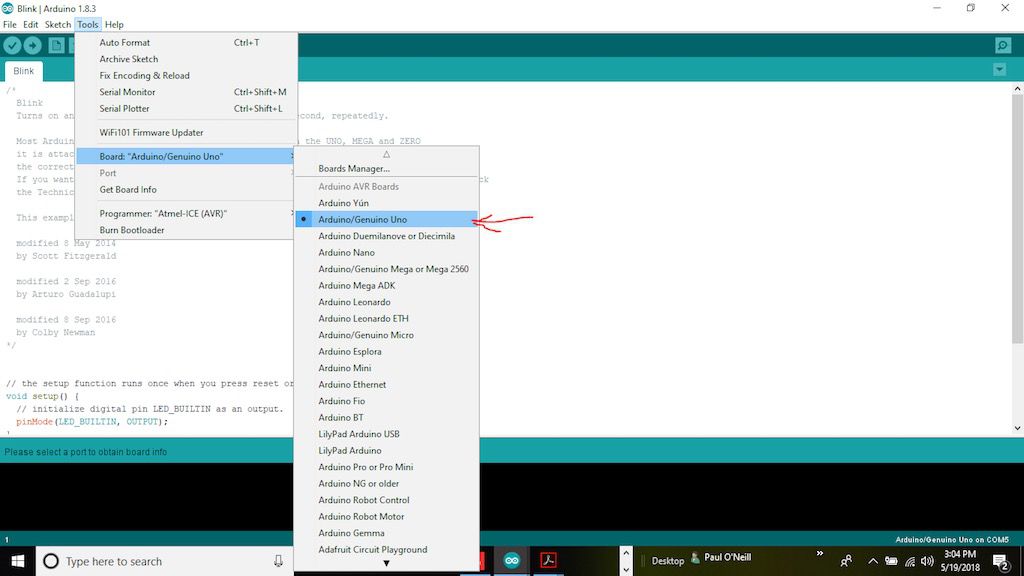Click the editor vertical scrollbar thumb
The image size is (1024, 576).
[1017, 219]
